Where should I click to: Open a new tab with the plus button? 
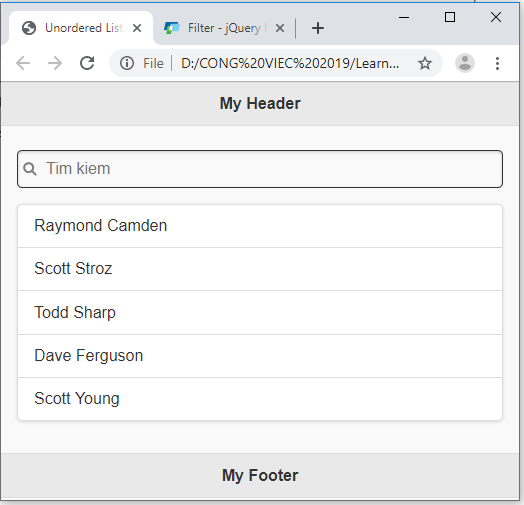pyautogui.click(x=318, y=28)
